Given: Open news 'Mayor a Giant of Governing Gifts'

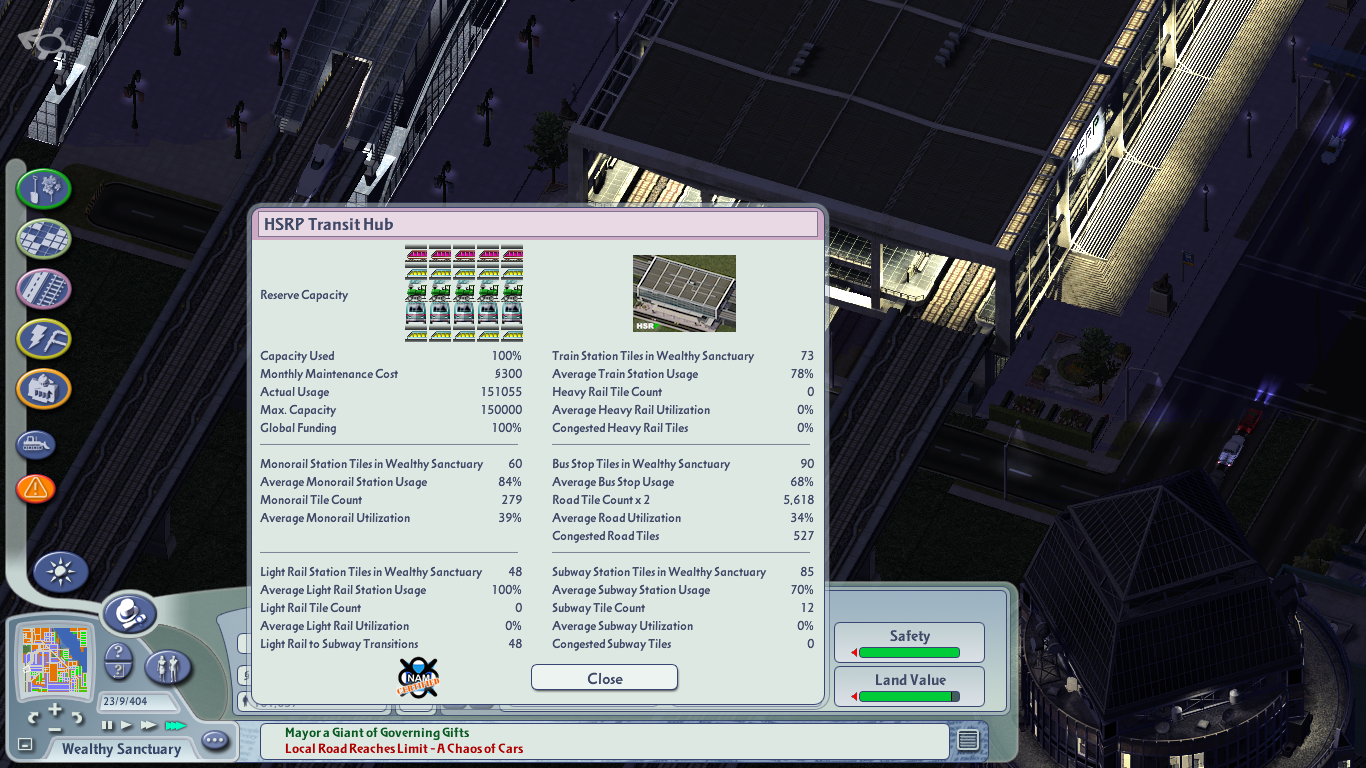Looking at the screenshot, I should pos(377,733).
